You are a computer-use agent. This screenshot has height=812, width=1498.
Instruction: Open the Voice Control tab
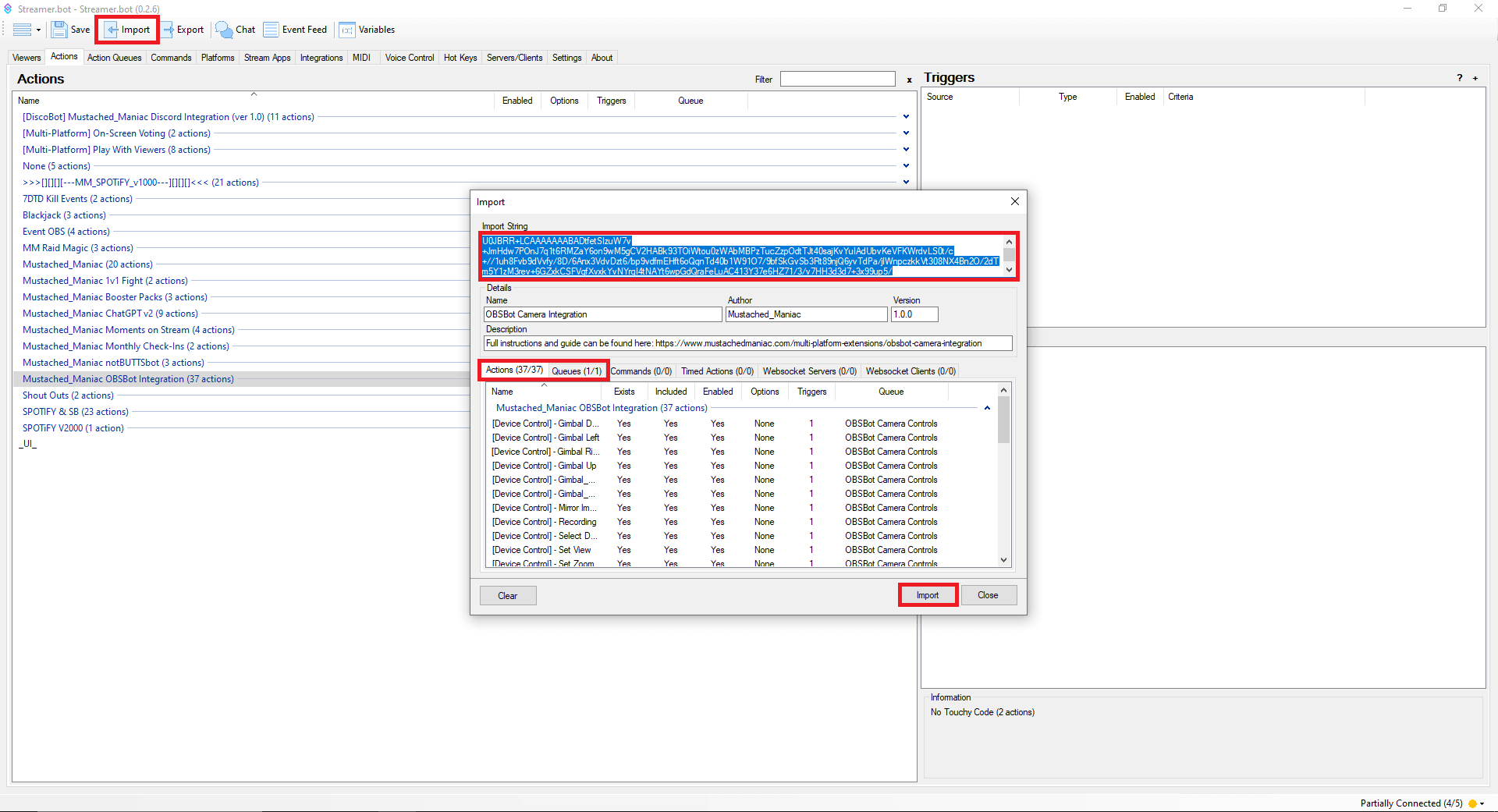pos(409,58)
